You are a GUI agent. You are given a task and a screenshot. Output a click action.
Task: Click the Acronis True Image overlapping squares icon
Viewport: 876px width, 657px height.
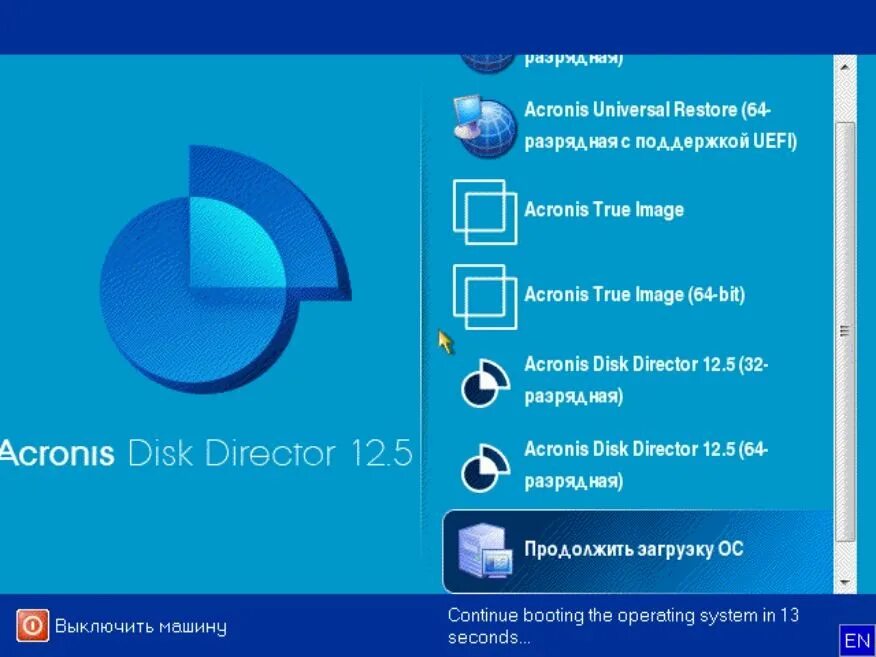485,212
